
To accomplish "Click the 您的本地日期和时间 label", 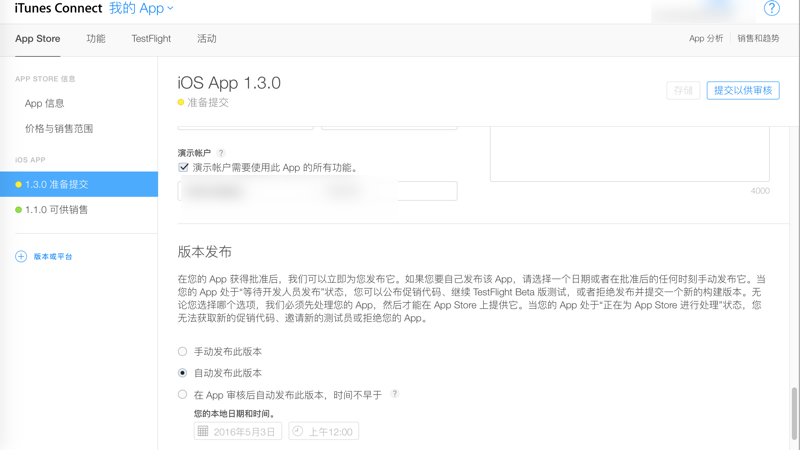I will pos(234,413).
